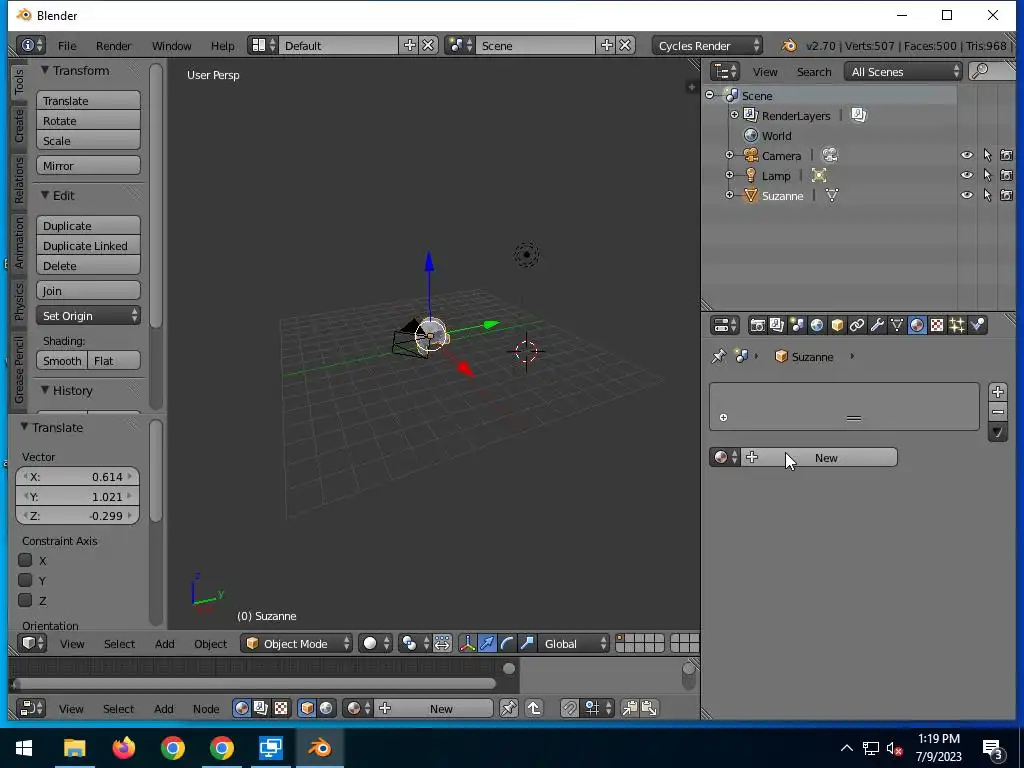Open the Object Data tab (triangle mesh icon)

point(897,325)
